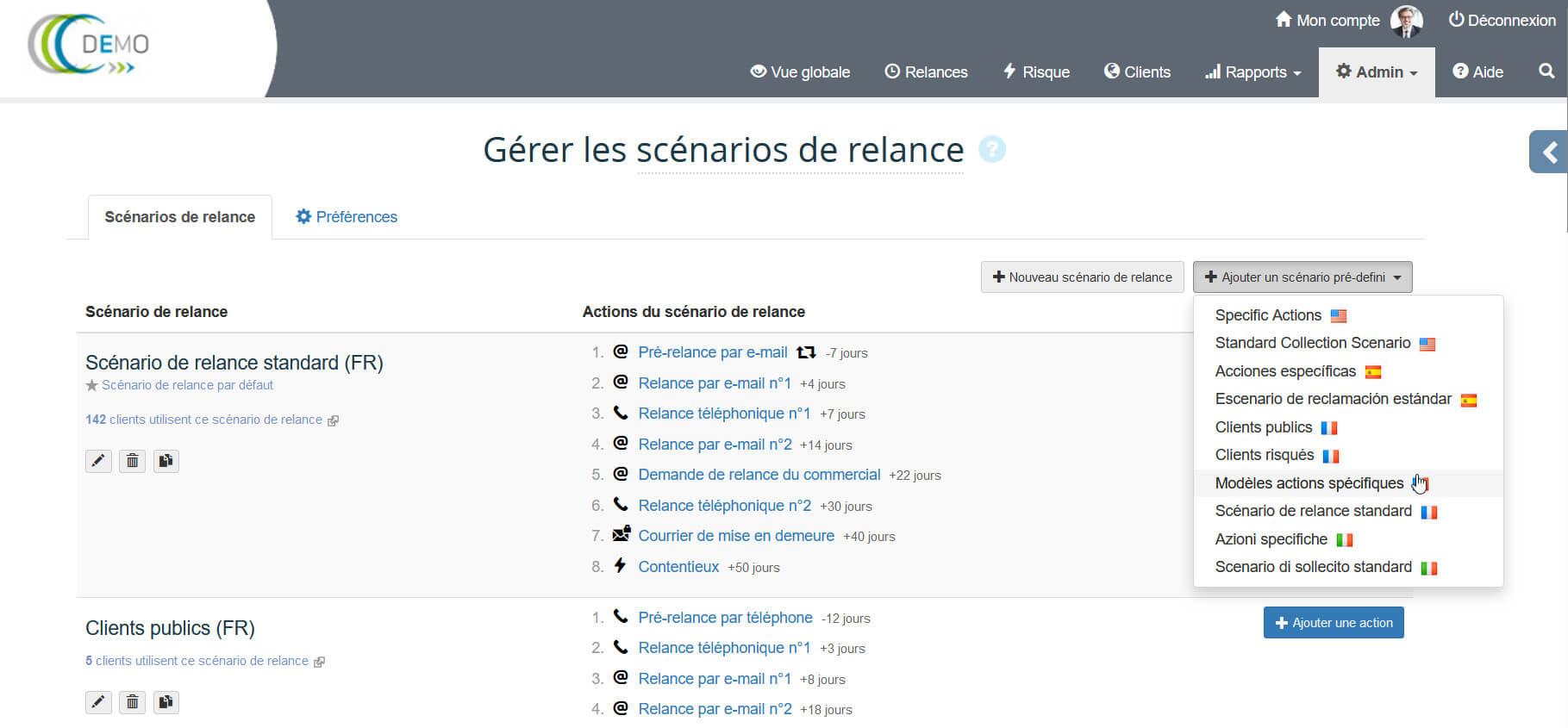Click the trash icon for Clients publics
Viewport: 1568px width, 728px height.
click(132, 702)
